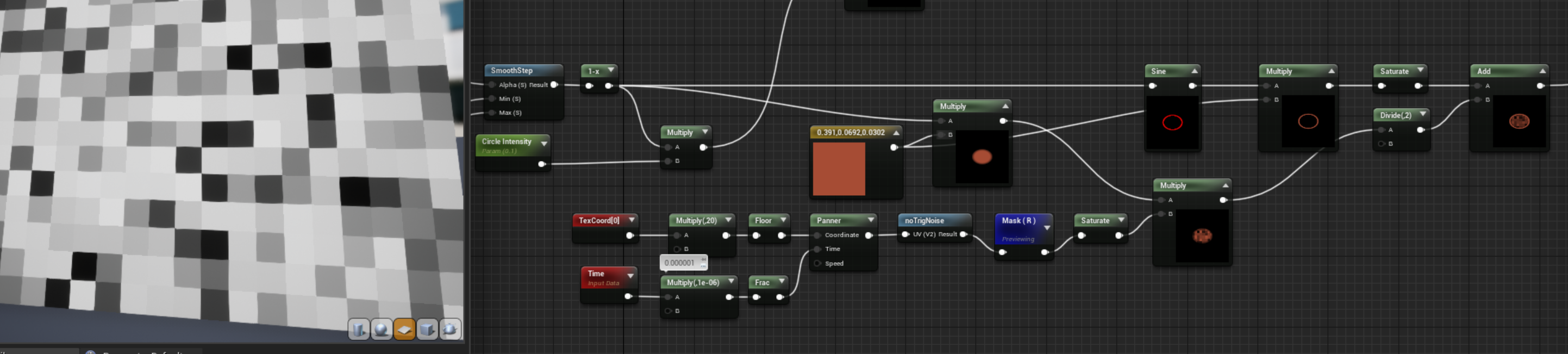
Task: Collapse the color constant node preview
Action: pos(896,132)
